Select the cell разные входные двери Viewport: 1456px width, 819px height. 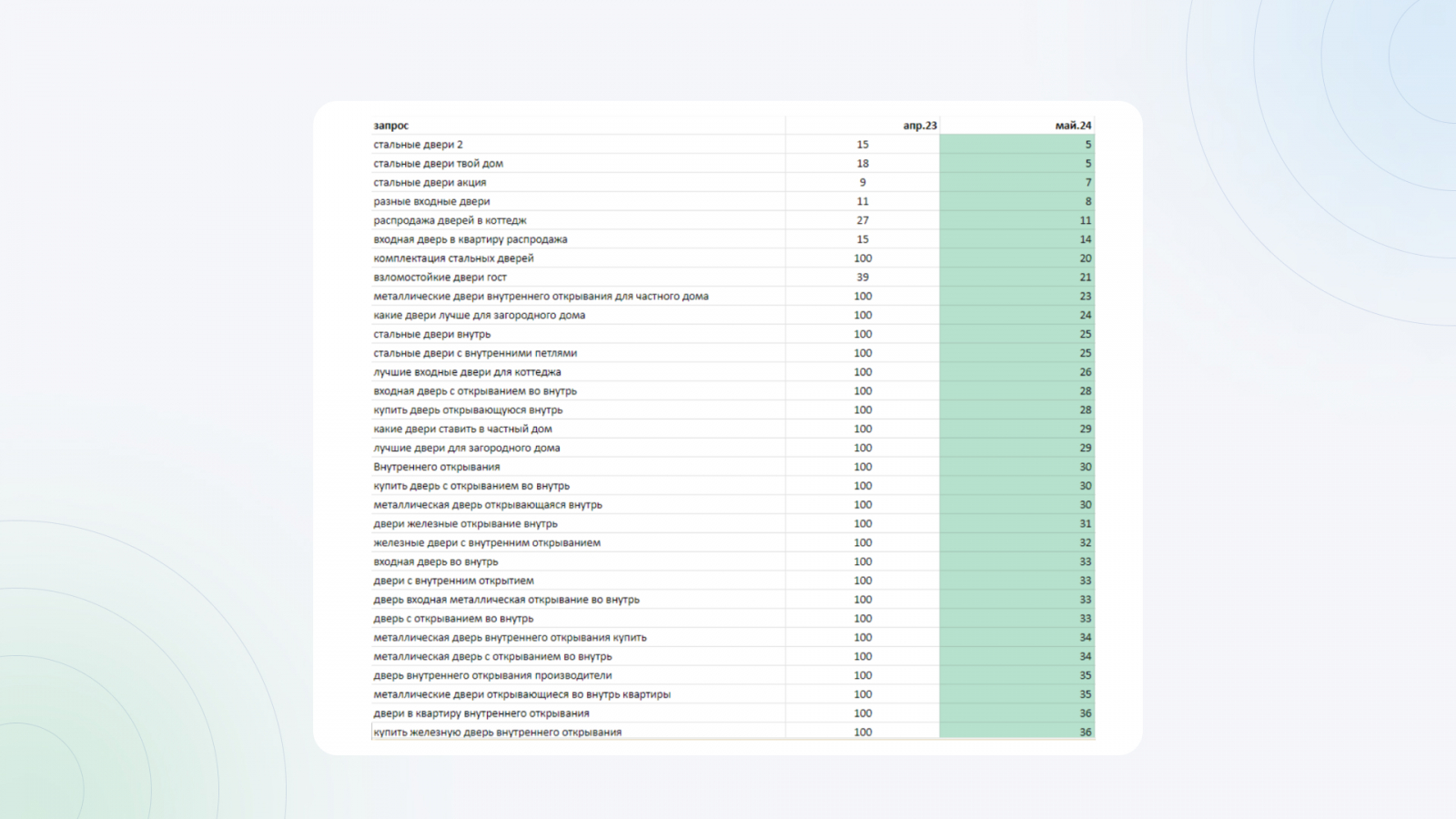click(x=578, y=201)
